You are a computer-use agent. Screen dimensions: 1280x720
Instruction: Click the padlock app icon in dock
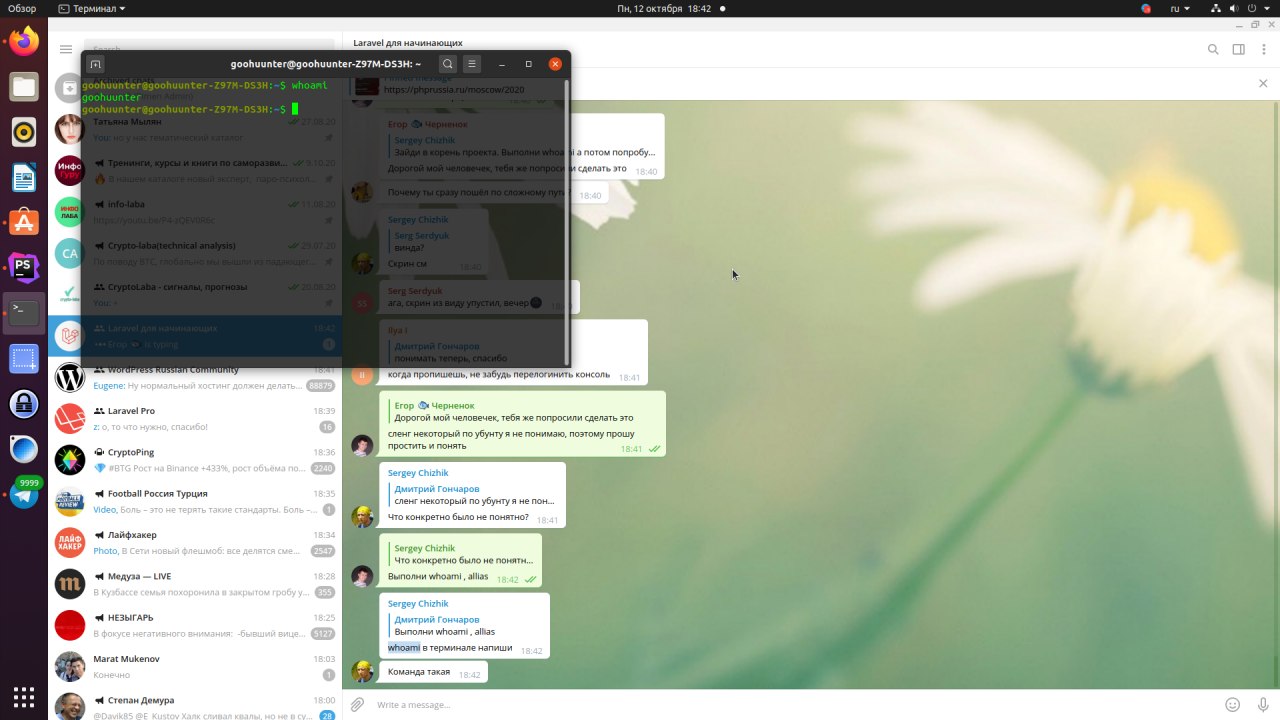coord(24,404)
